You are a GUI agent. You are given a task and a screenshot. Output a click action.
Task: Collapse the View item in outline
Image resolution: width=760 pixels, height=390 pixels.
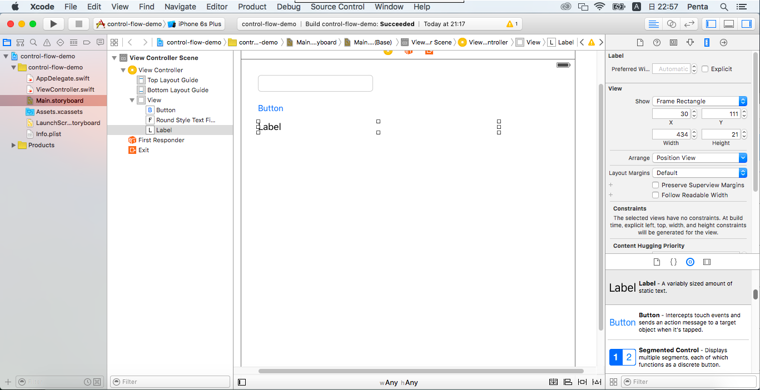[x=132, y=100]
